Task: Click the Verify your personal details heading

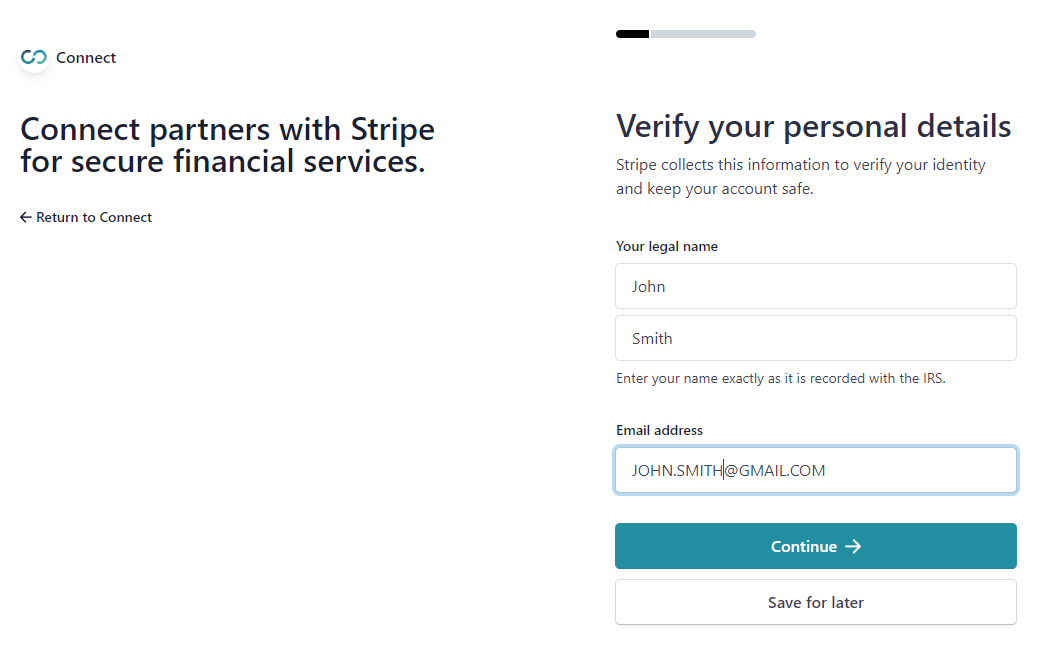Action: 813,127
